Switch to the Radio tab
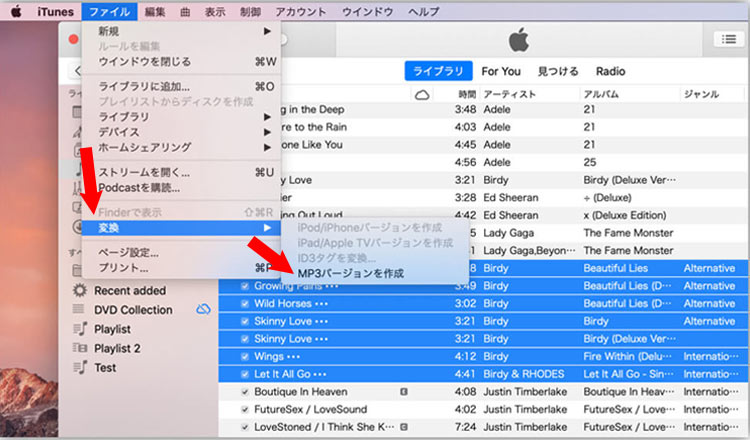 coord(610,71)
